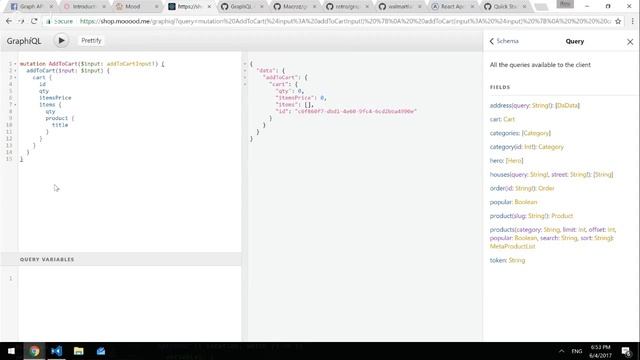
Task: Click the Secure lock indicator
Action: click(x=60, y=21)
